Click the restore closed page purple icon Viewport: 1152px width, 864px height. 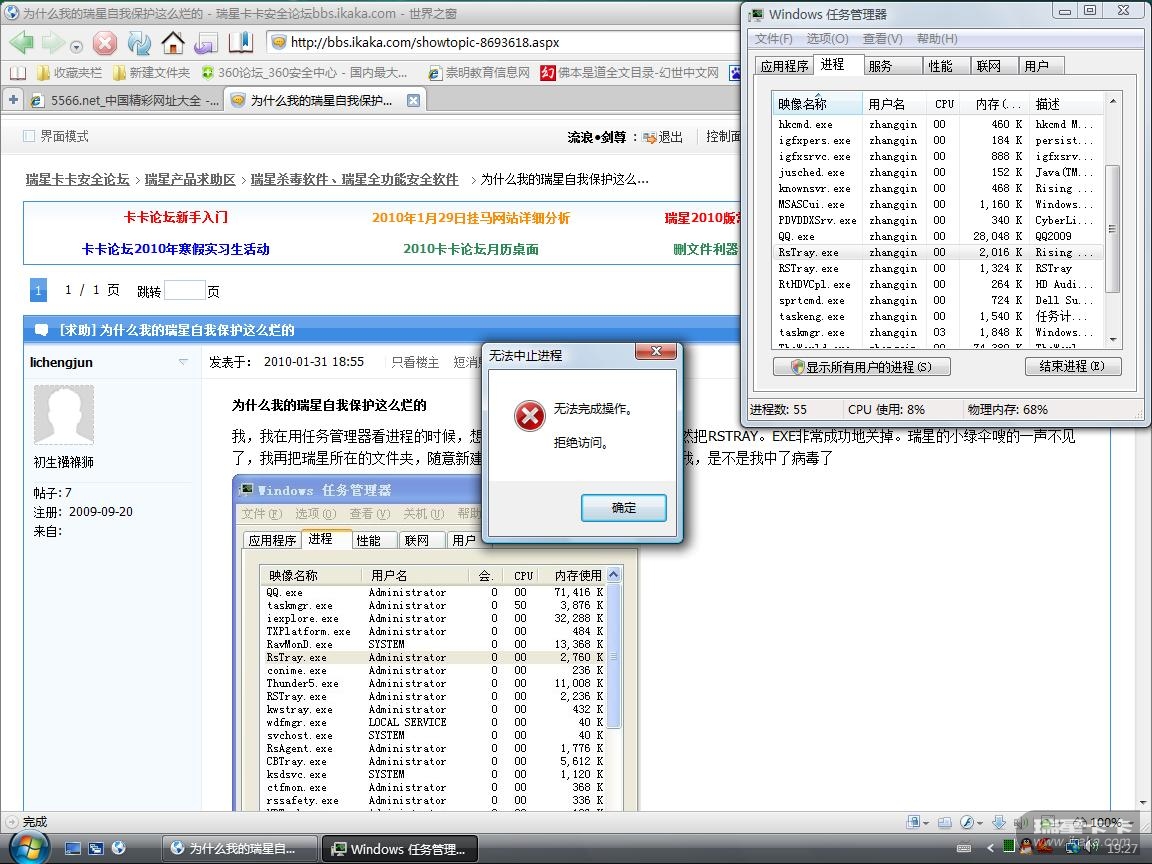click(x=206, y=43)
